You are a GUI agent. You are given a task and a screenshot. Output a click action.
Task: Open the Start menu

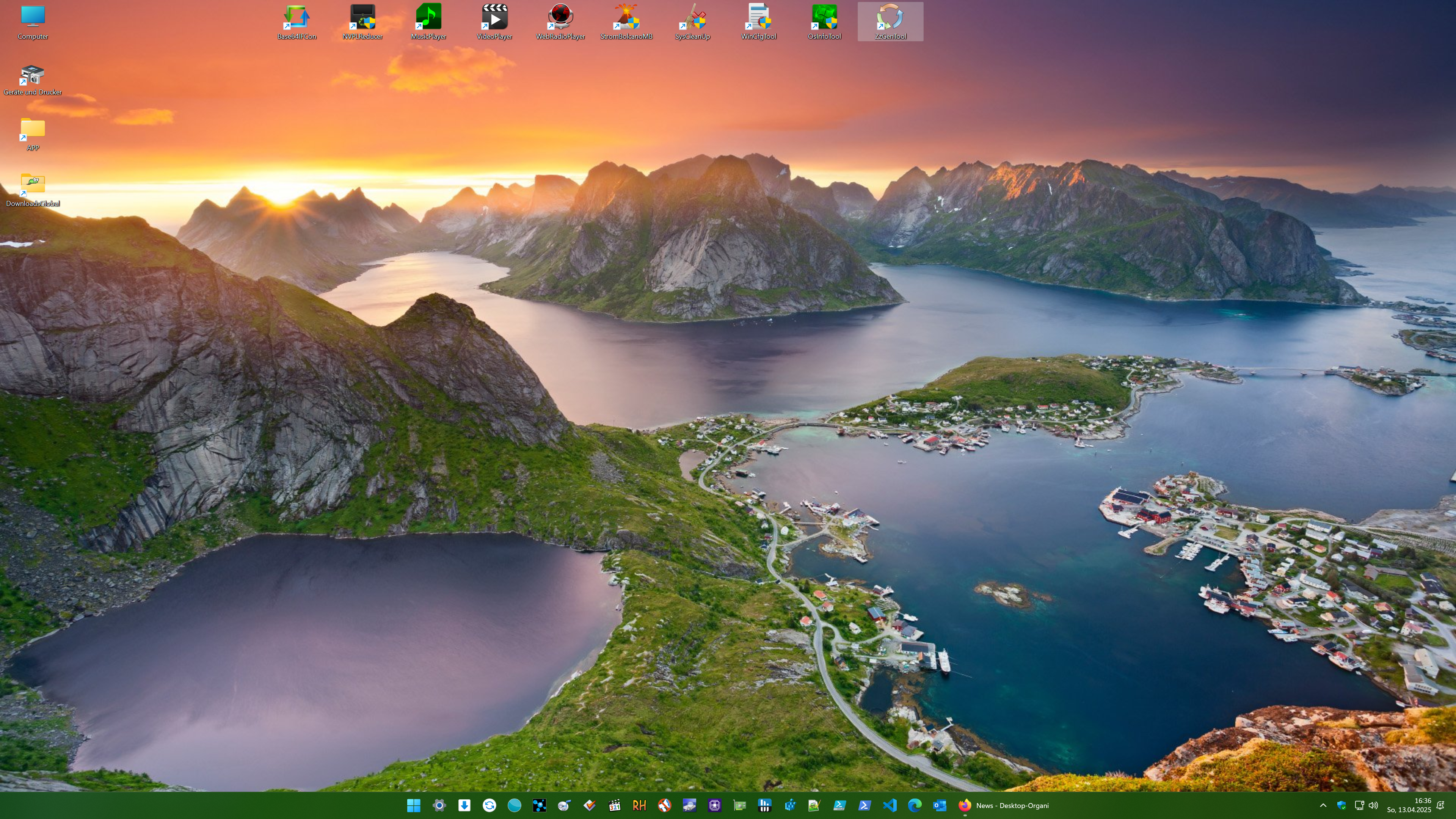tap(414, 805)
